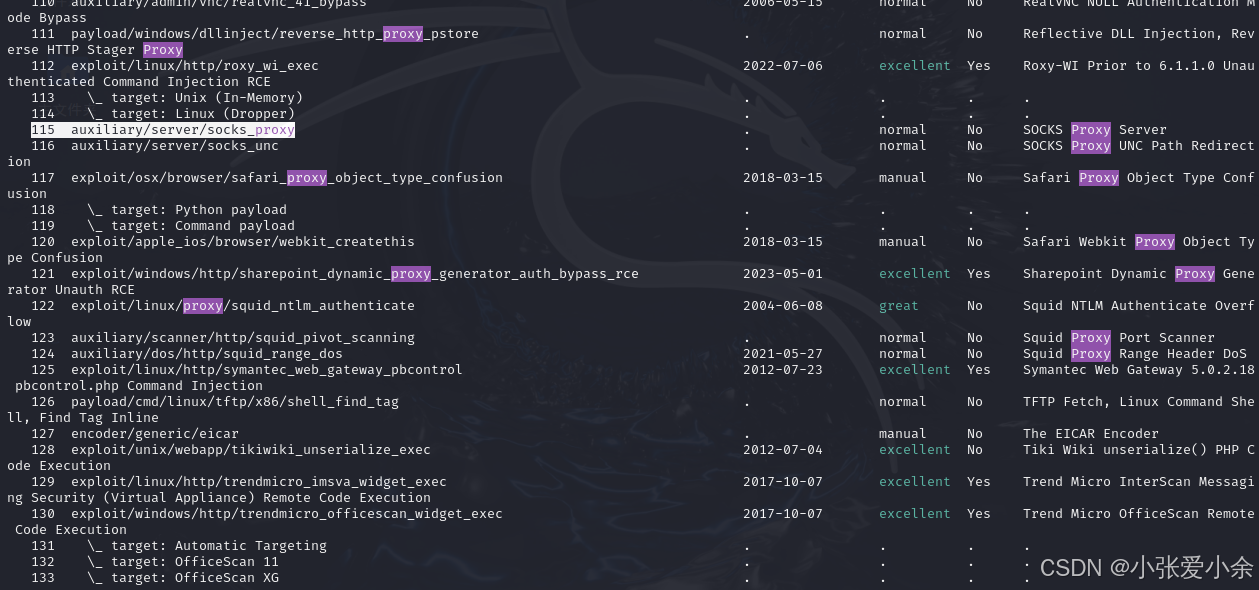
Task: Click the auxiliary/server/socks_unc module path
Action: coord(175,146)
